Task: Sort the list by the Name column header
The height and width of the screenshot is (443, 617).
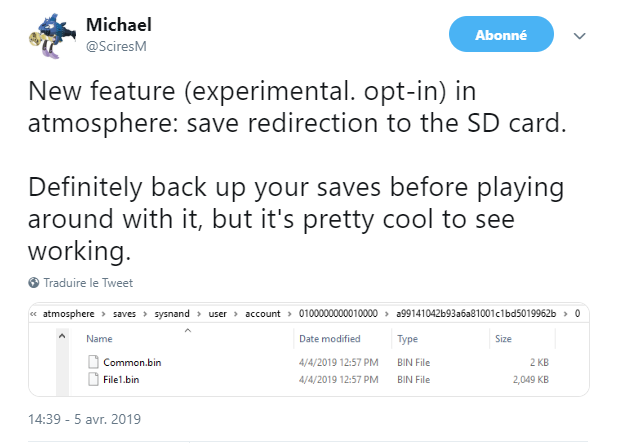Action: coord(99,338)
